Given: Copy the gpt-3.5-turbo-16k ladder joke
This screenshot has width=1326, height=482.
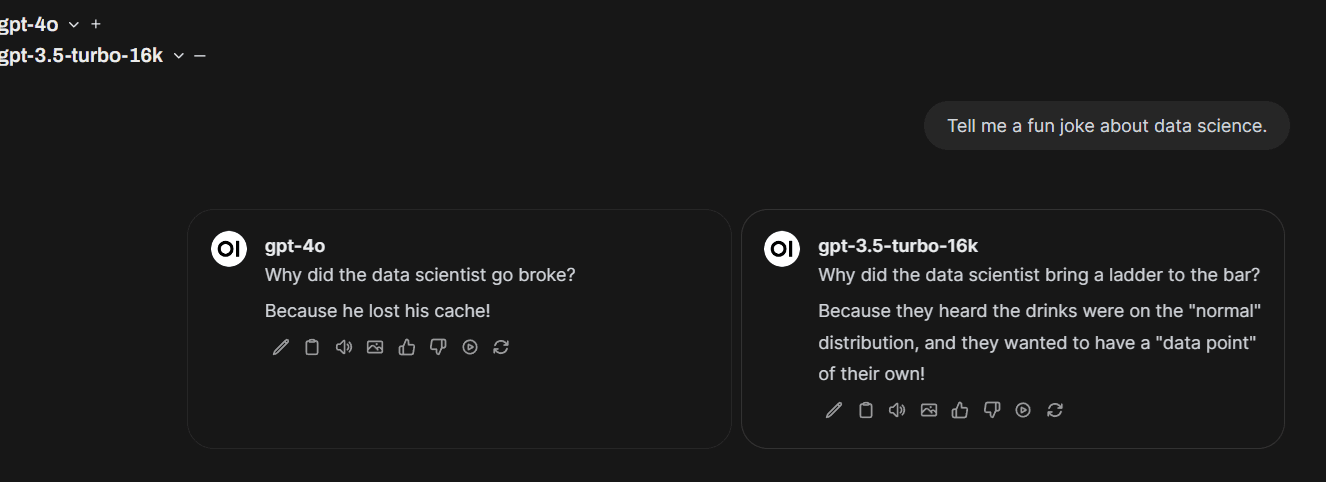Looking at the screenshot, I should [866, 410].
